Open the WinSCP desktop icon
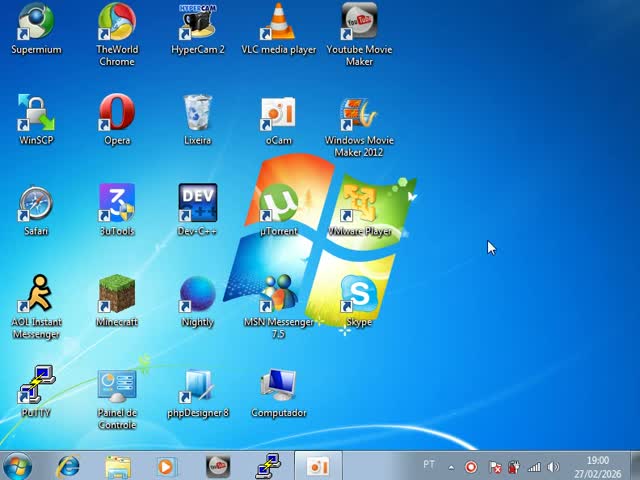This screenshot has height=480, width=640. click(x=36, y=115)
